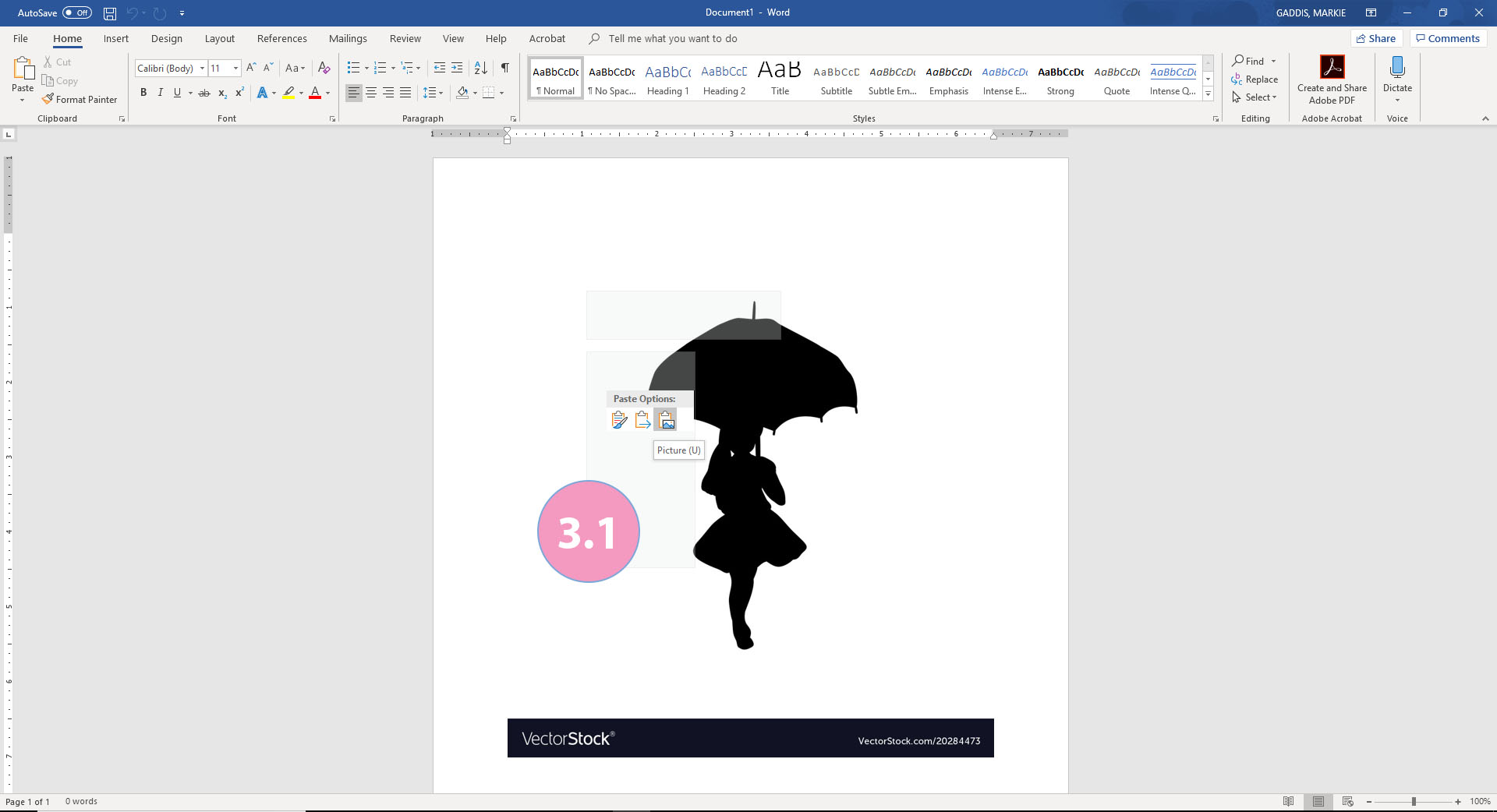The height and width of the screenshot is (812, 1497).
Task: Choose Keep Source Formatting paste option
Action: pyautogui.click(x=619, y=420)
